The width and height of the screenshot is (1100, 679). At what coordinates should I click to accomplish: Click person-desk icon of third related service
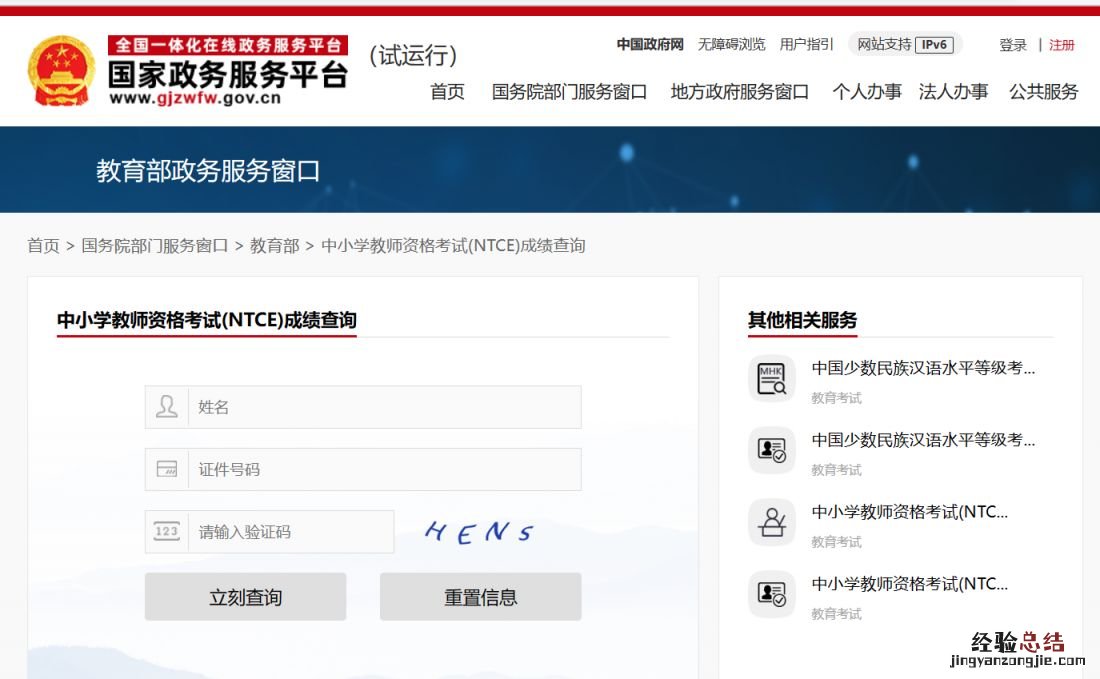pos(772,523)
